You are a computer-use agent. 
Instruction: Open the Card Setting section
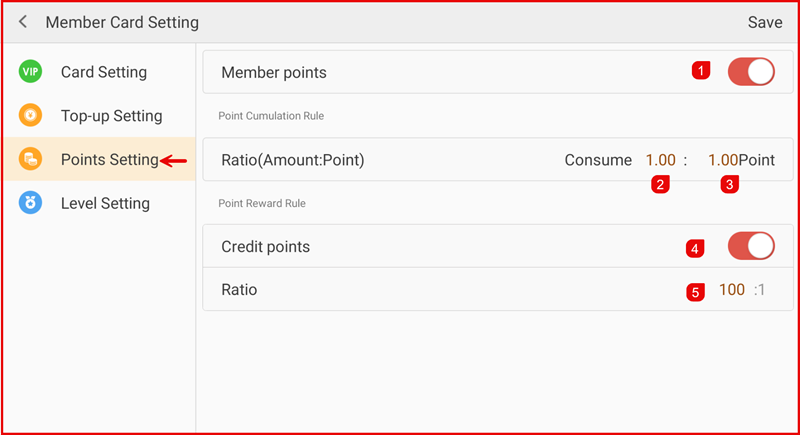coord(103,72)
